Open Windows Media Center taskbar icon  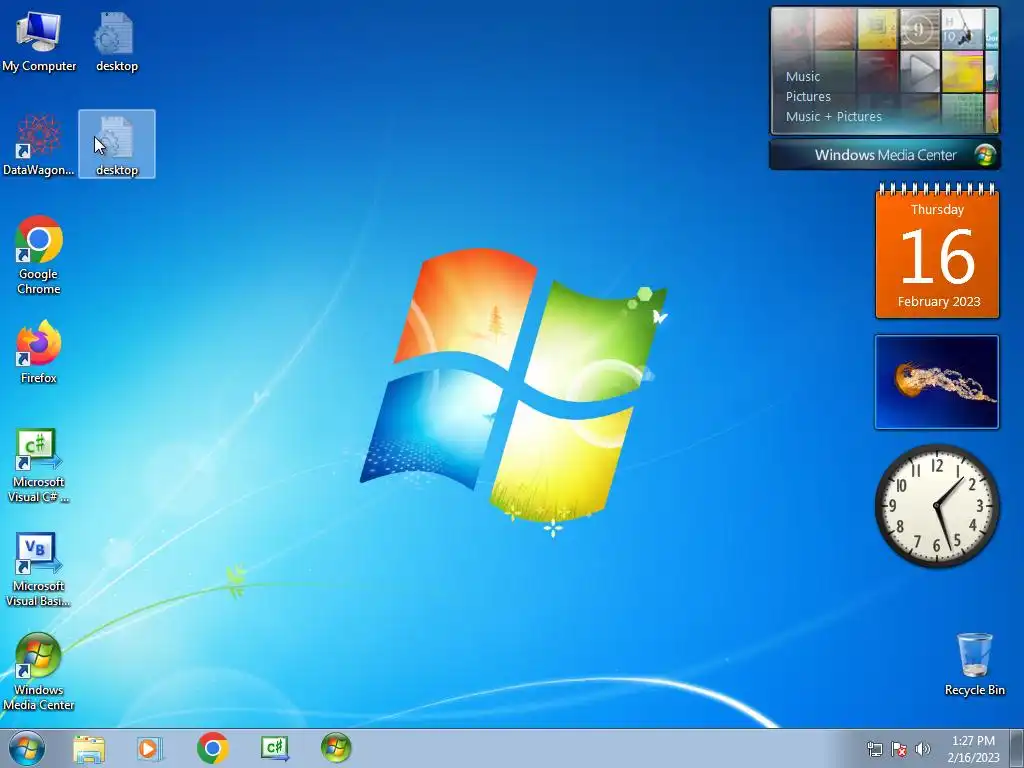tap(336, 748)
